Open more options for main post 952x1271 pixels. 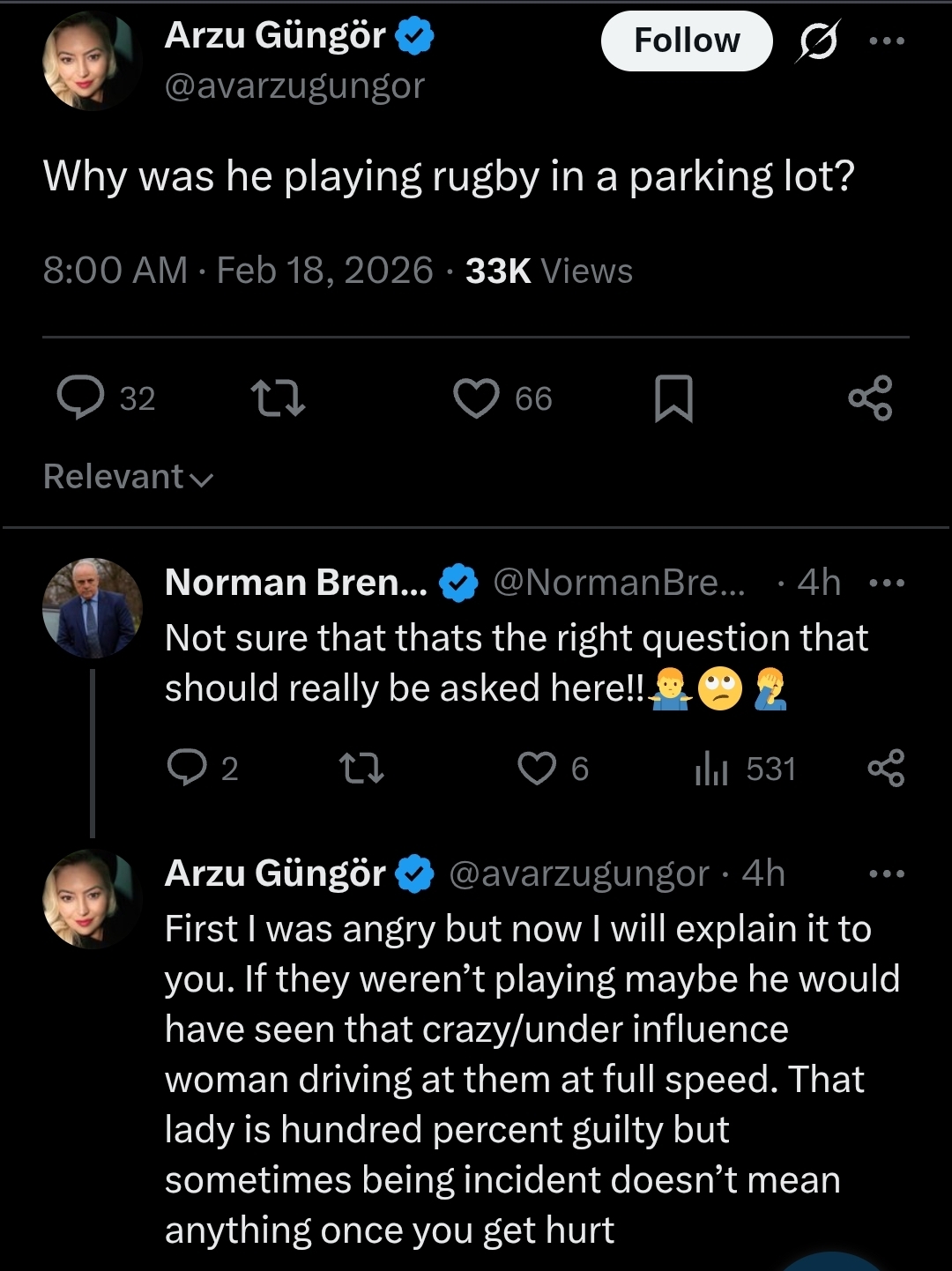coord(886,41)
